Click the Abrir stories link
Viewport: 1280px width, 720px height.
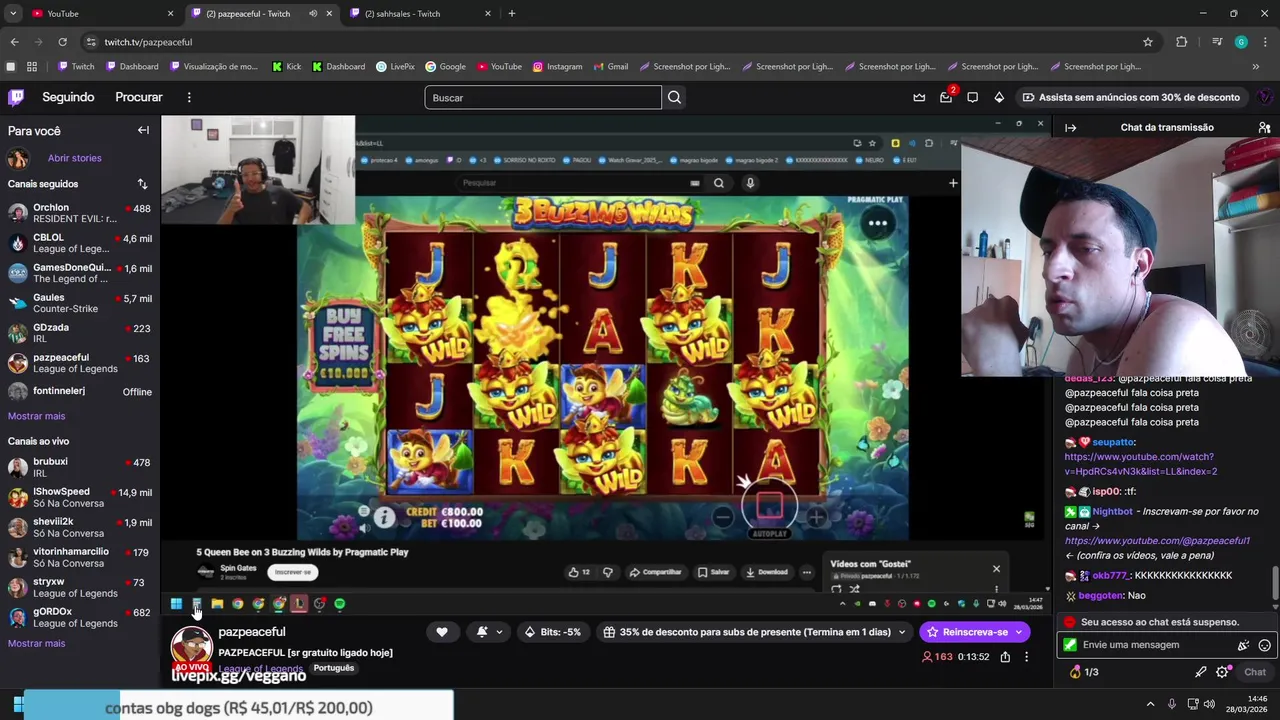click(x=74, y=158)
